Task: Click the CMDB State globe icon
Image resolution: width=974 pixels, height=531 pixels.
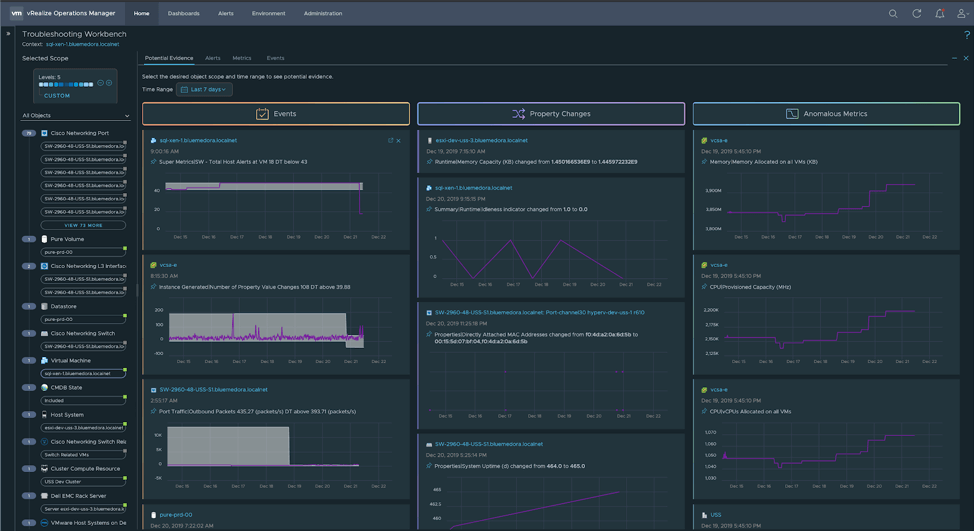Action: click(44, 388)
